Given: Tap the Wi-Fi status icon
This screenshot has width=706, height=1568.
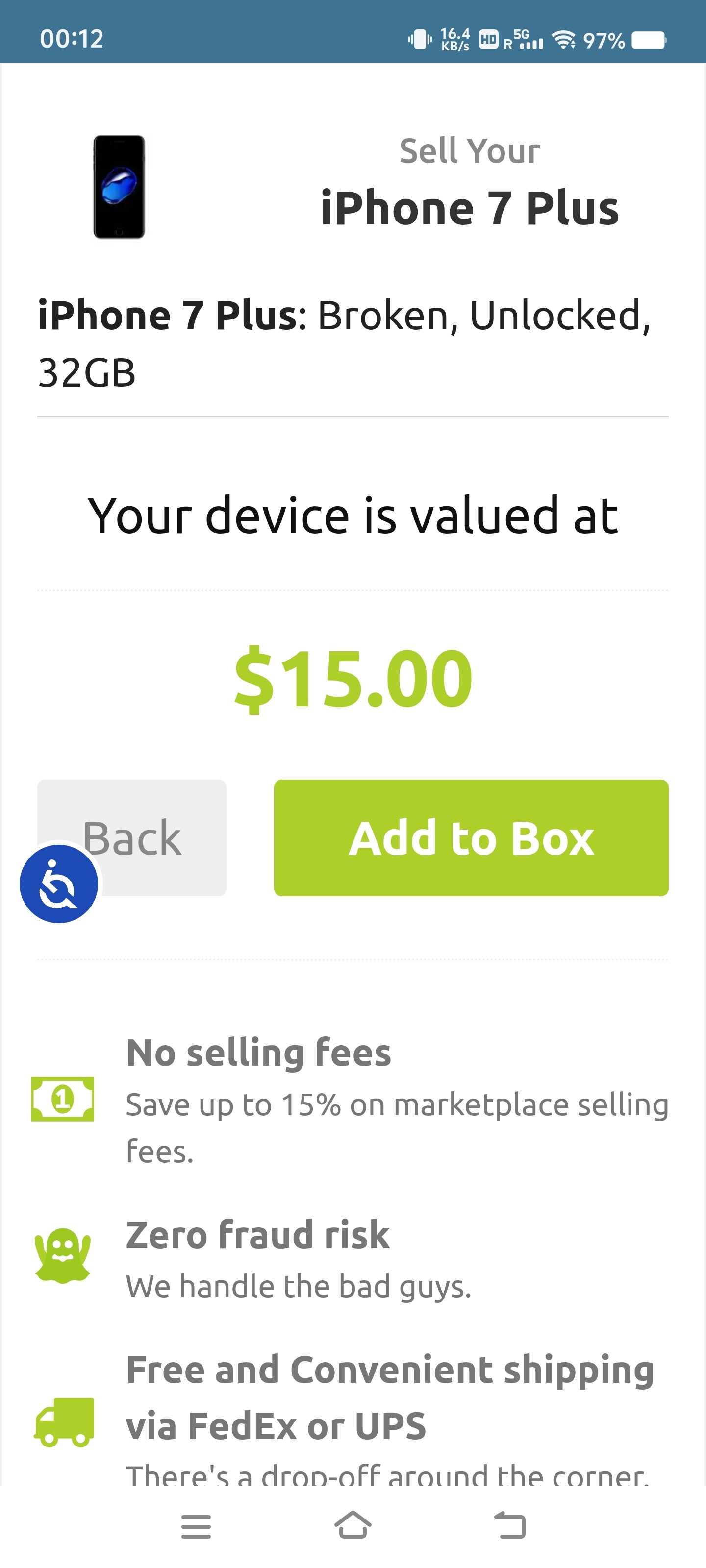Looking at the screenshot, I should [563, 40].
